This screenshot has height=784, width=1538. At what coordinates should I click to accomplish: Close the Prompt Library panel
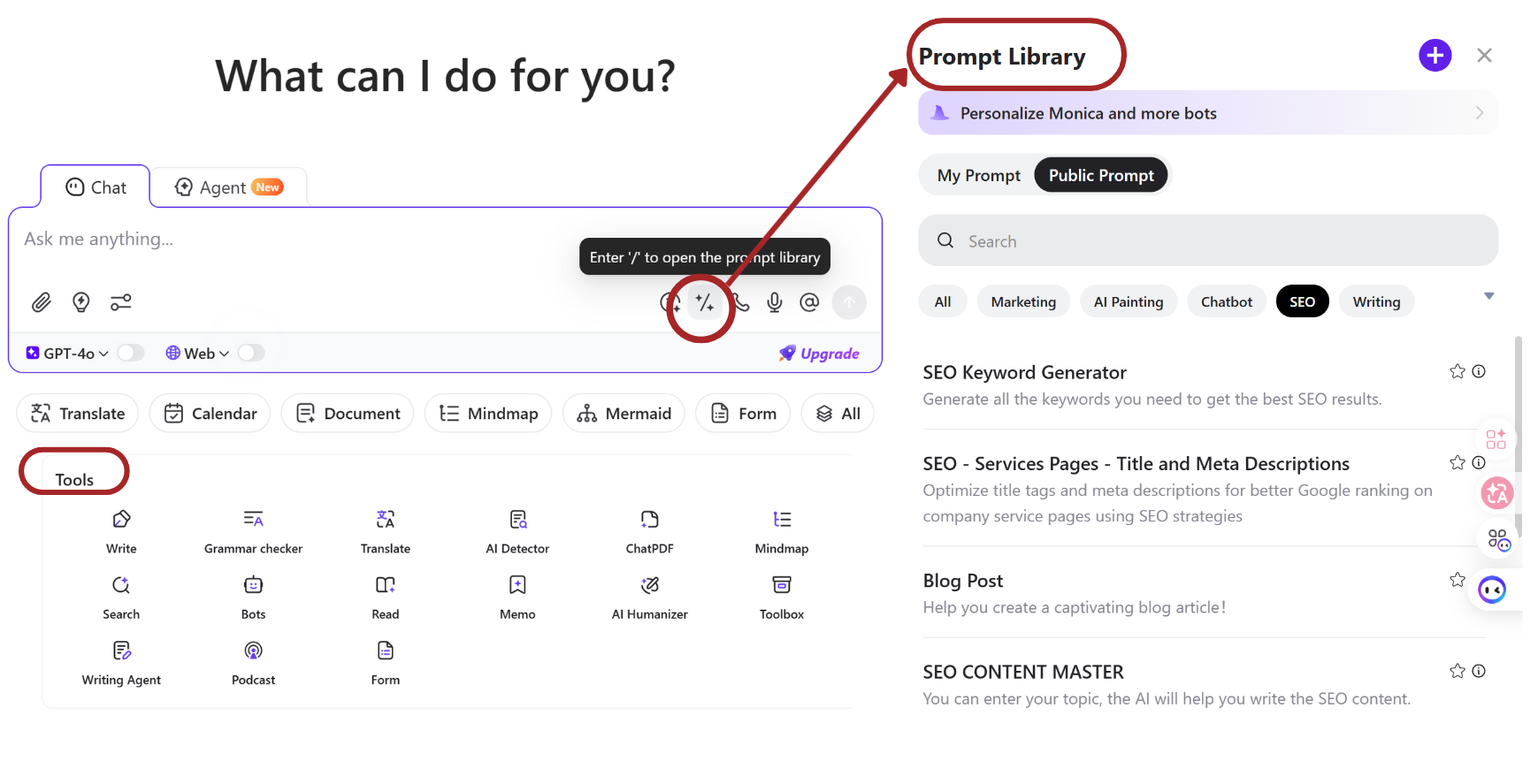pyautogui.click(x=1485, y=55)
